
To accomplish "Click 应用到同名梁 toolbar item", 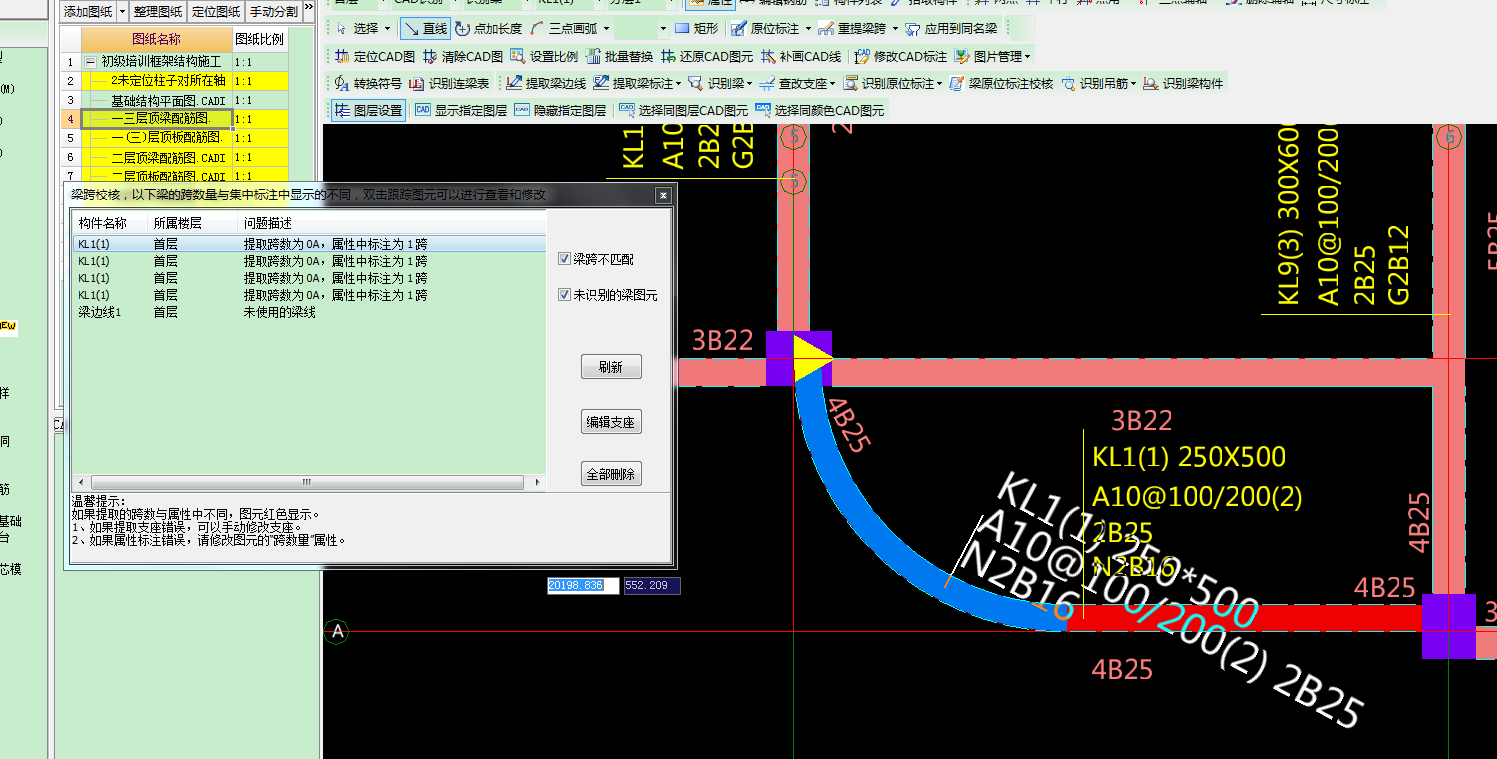I will point(951,29).
